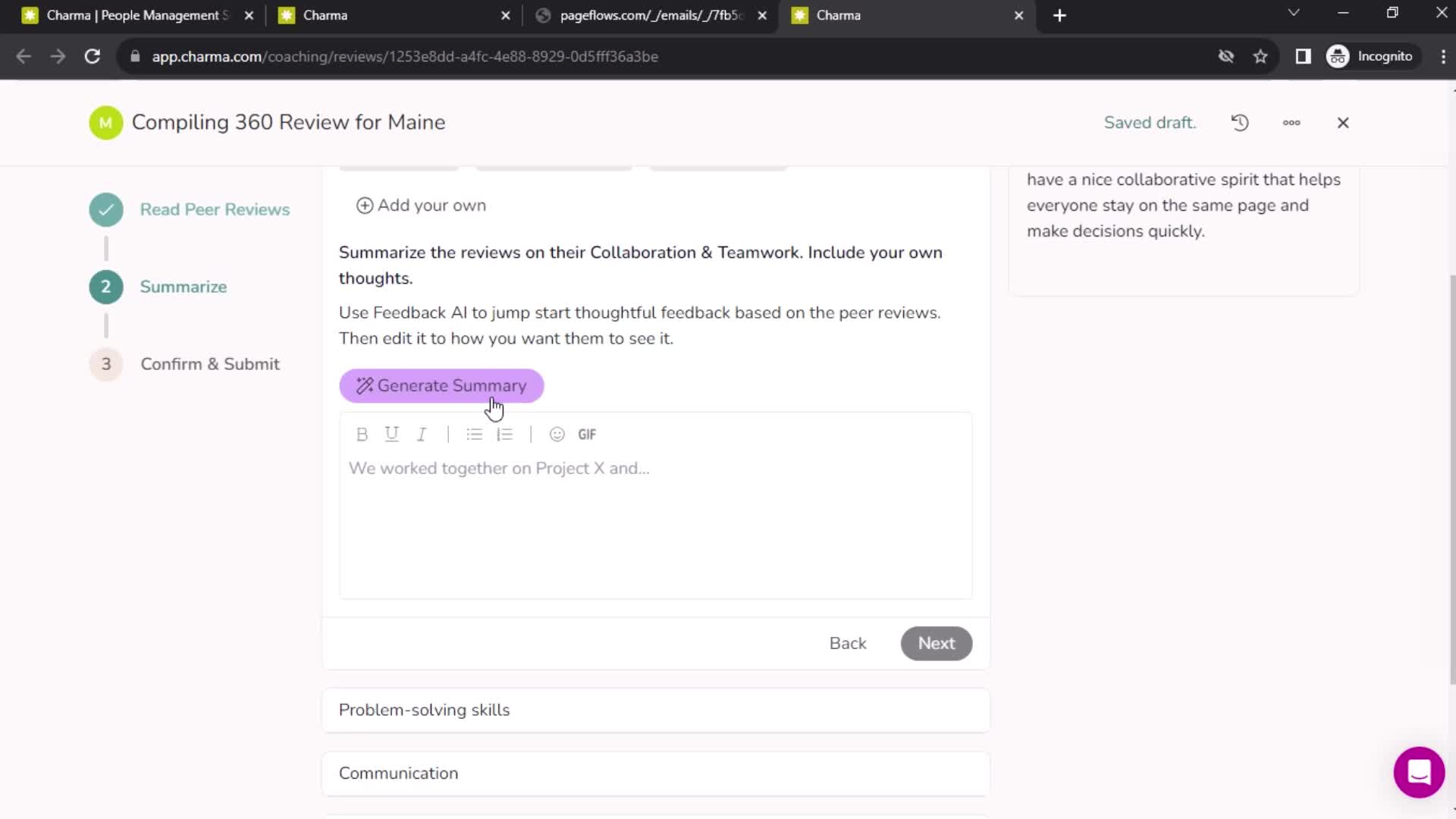Click the Add your own option
Image resolution: width=1456 pixels, height=819 pixels.
tap(422, 205)
